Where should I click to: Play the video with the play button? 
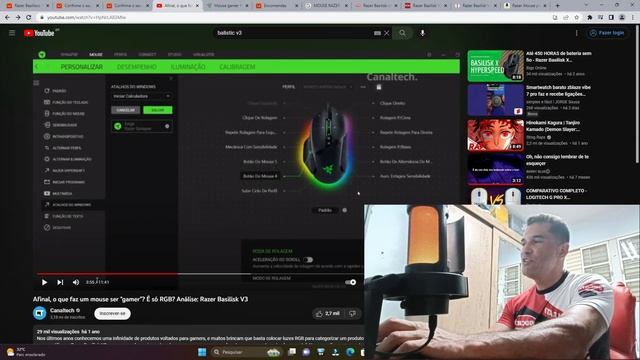tap(44, 282)
